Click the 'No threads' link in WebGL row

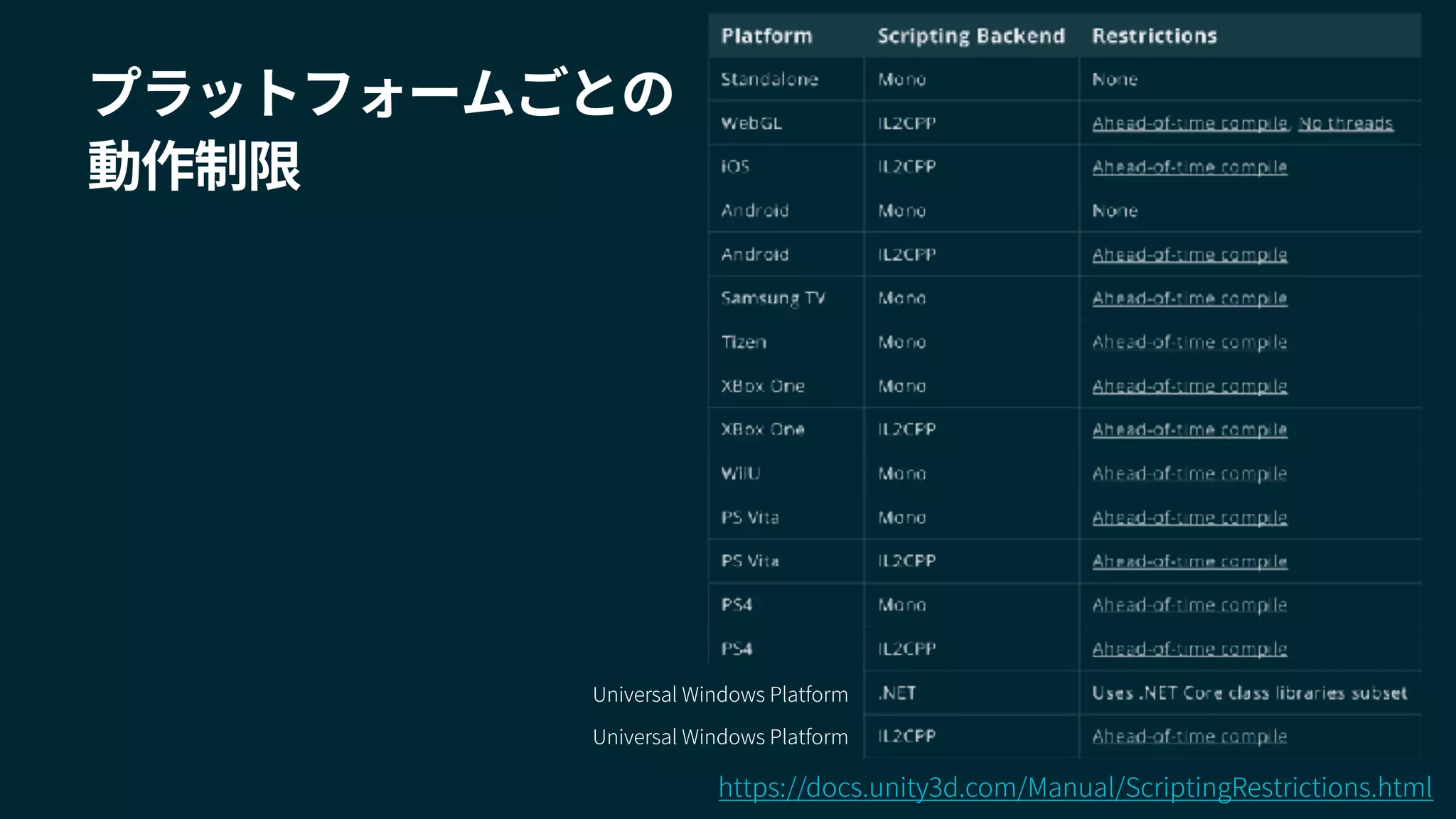1346,124
